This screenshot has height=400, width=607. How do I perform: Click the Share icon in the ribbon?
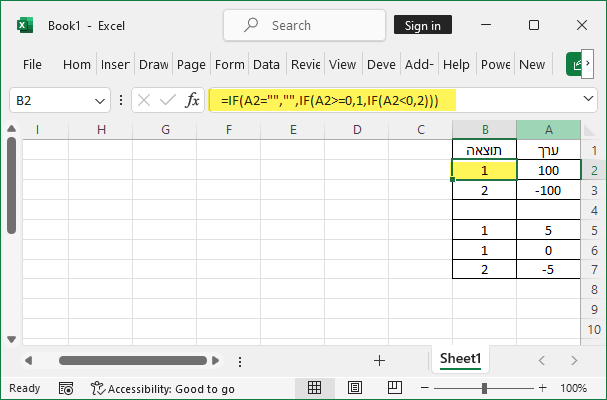[577, 64]
